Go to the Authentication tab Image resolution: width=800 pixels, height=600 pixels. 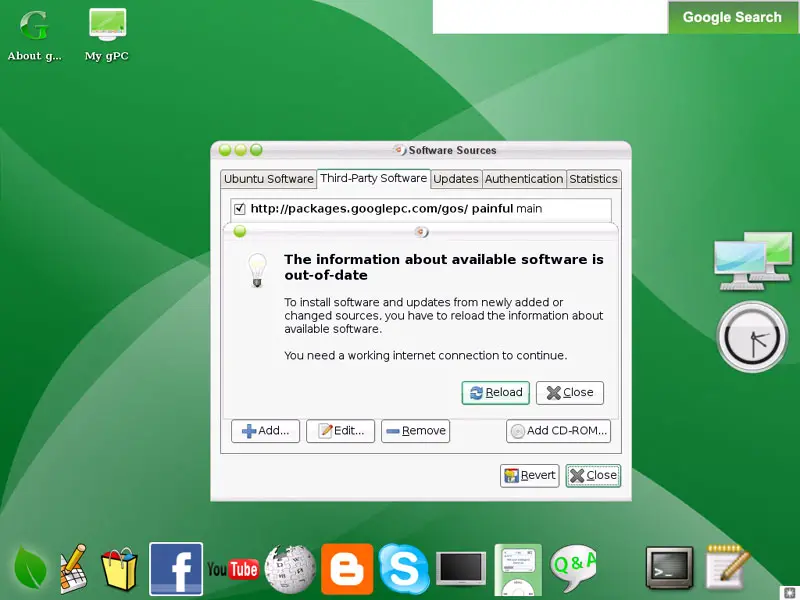click(524, 179)
